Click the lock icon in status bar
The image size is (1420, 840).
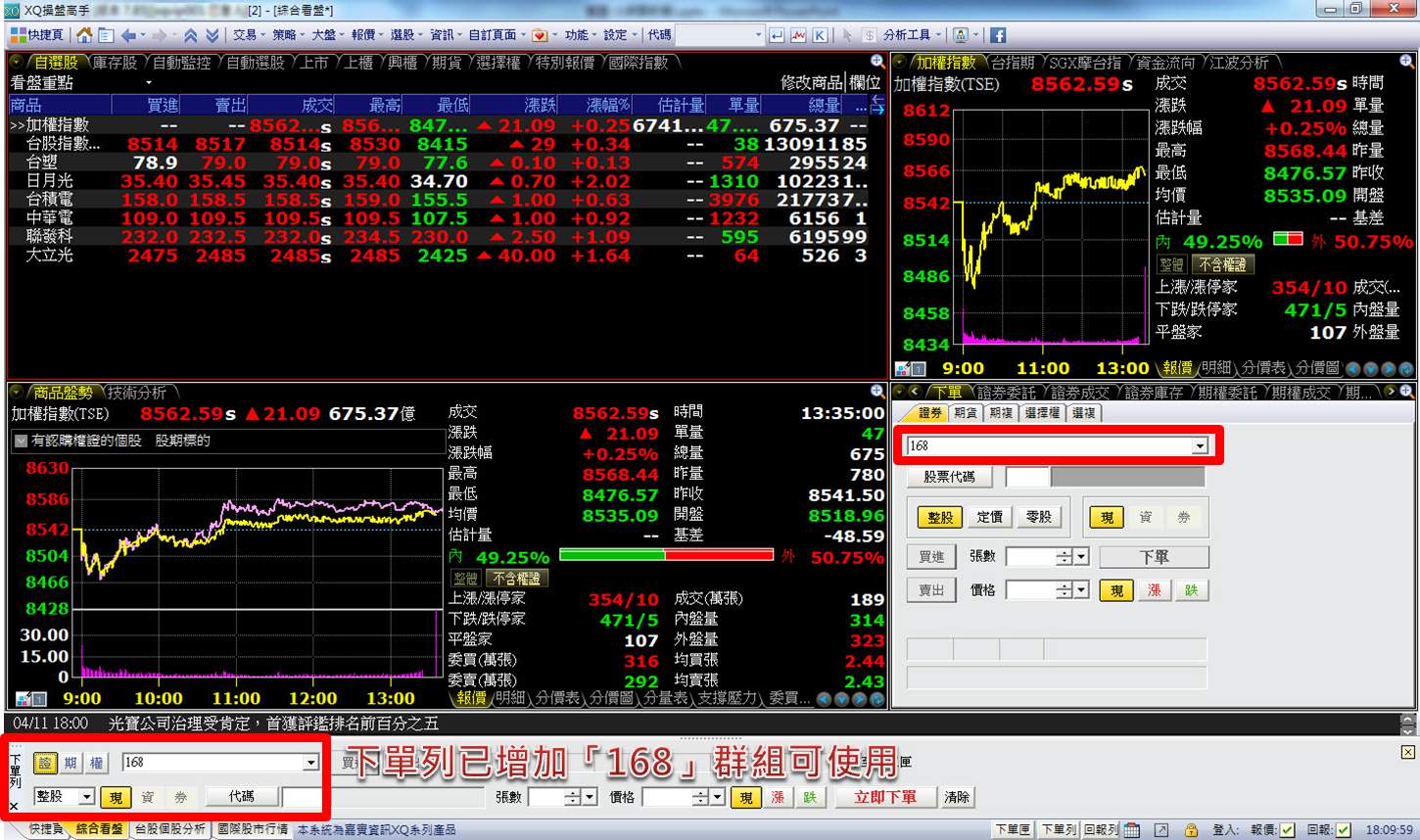click(x=1191, y=829)
